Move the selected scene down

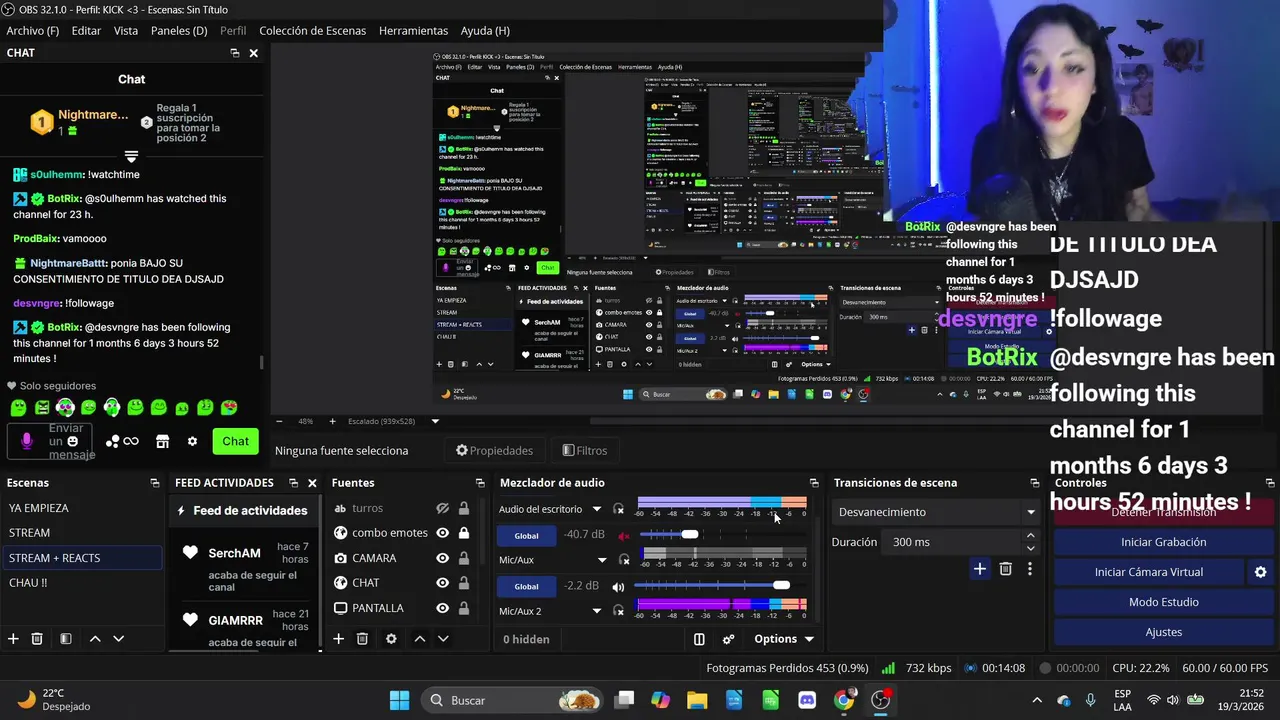[118, 639]
